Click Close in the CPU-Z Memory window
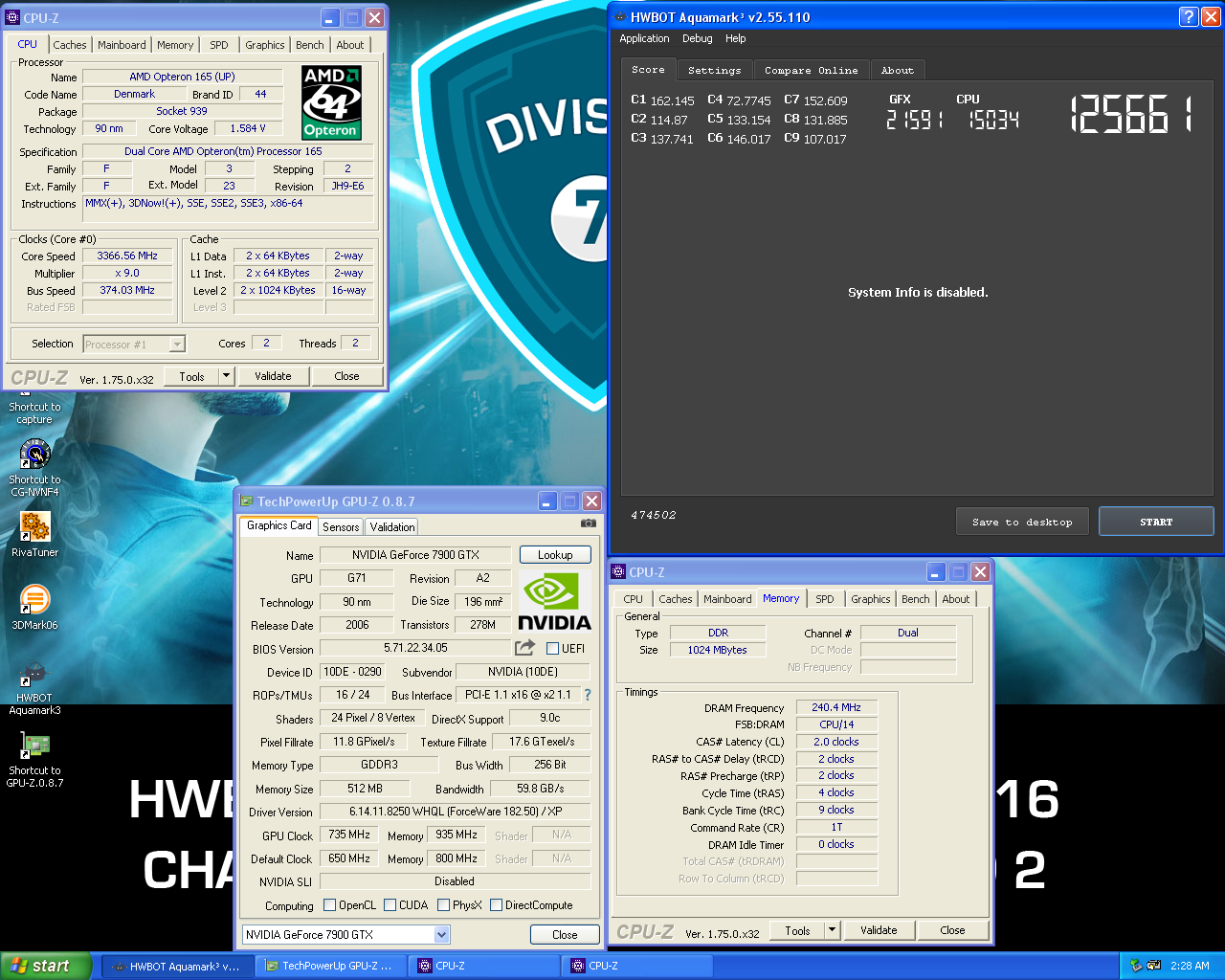1225x980 pixels. 952,929
